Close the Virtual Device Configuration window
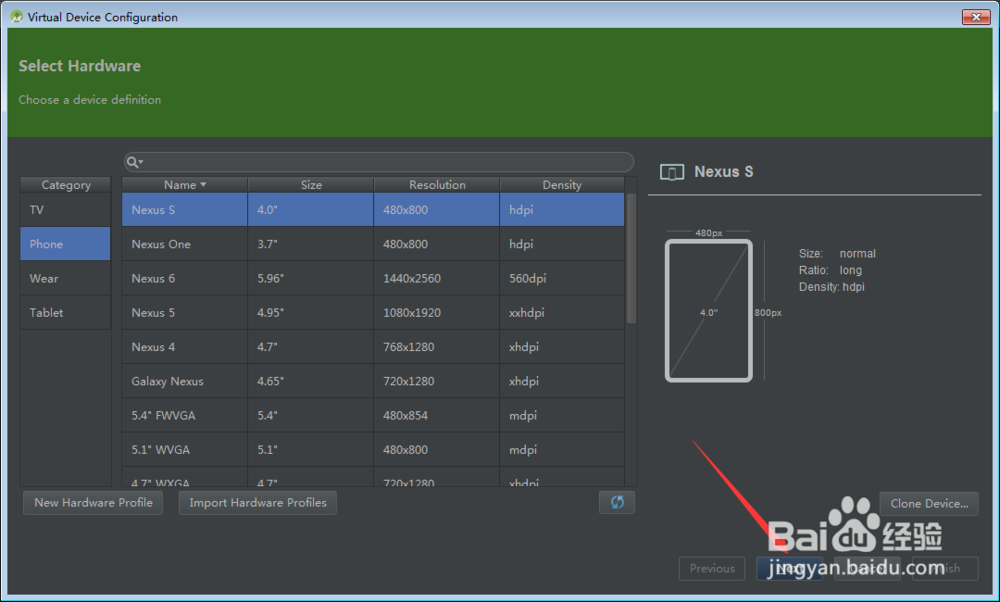1000x602 pixels. coord(976,17)
